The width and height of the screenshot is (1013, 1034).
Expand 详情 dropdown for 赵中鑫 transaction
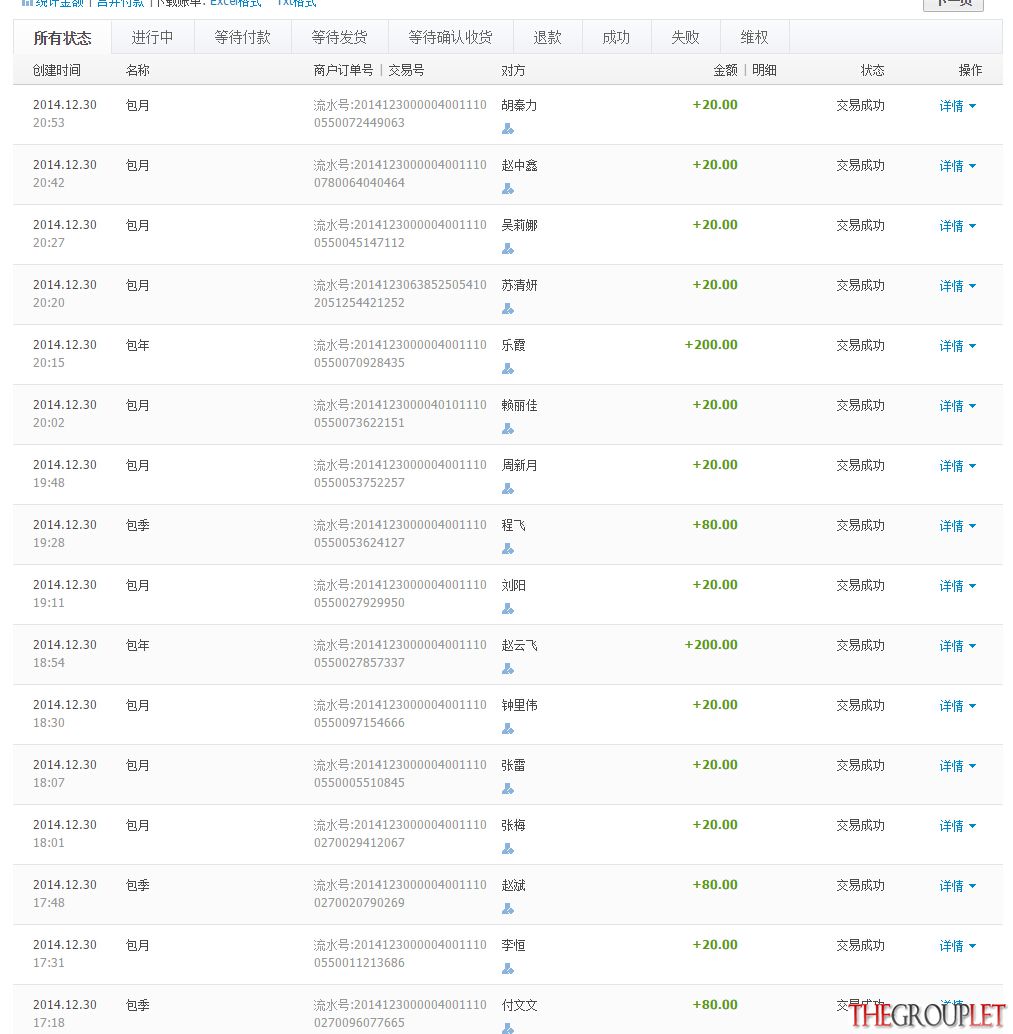point(958,166)
